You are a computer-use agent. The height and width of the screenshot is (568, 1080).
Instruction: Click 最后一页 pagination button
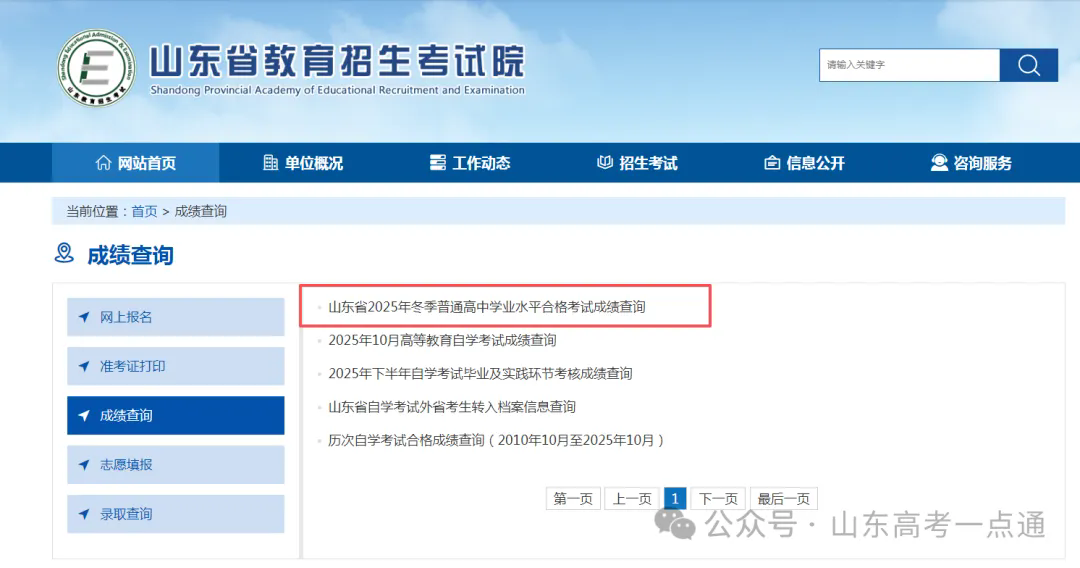pyautogui.click(x=783, y=498)
